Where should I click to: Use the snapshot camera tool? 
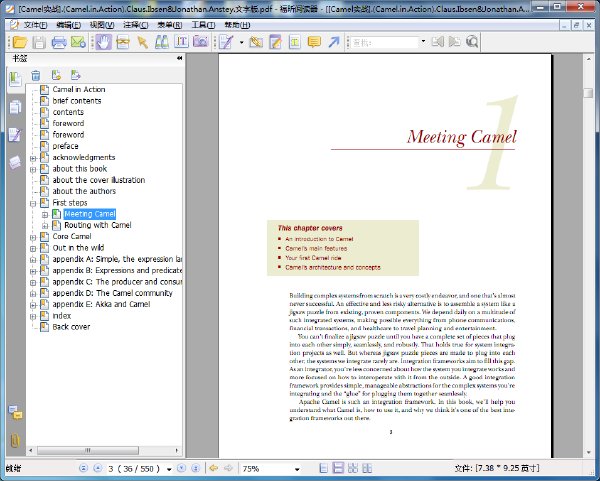pyautogui.click(x=201, y=42)
